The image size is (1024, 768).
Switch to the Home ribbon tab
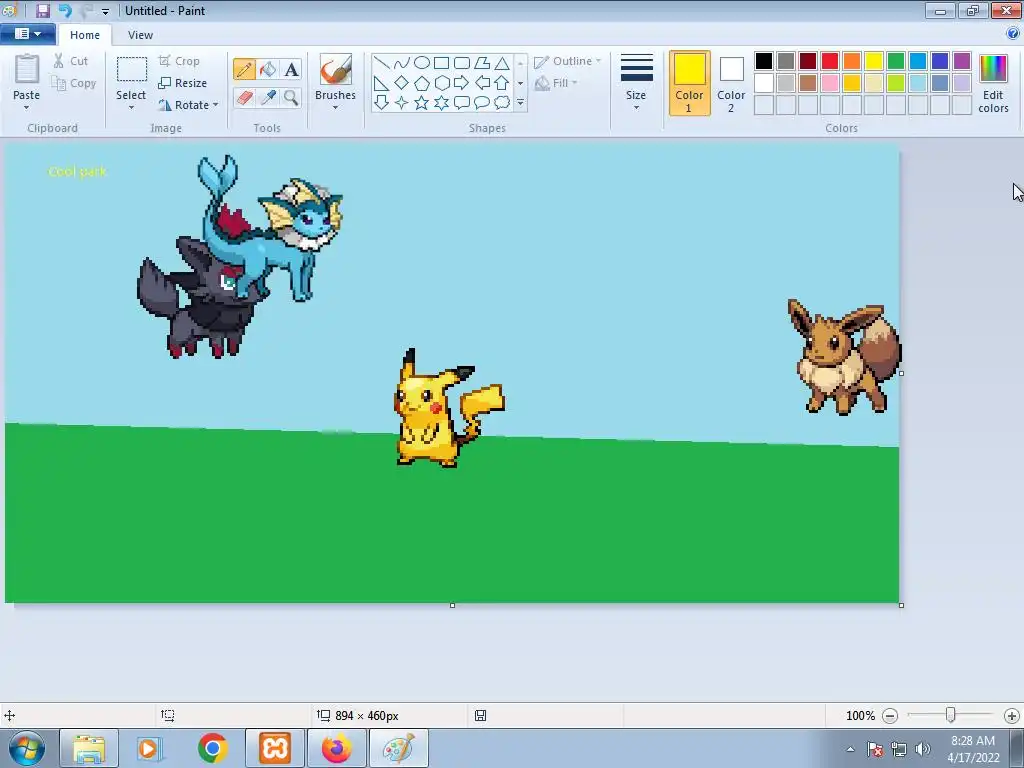pos(85,35)
